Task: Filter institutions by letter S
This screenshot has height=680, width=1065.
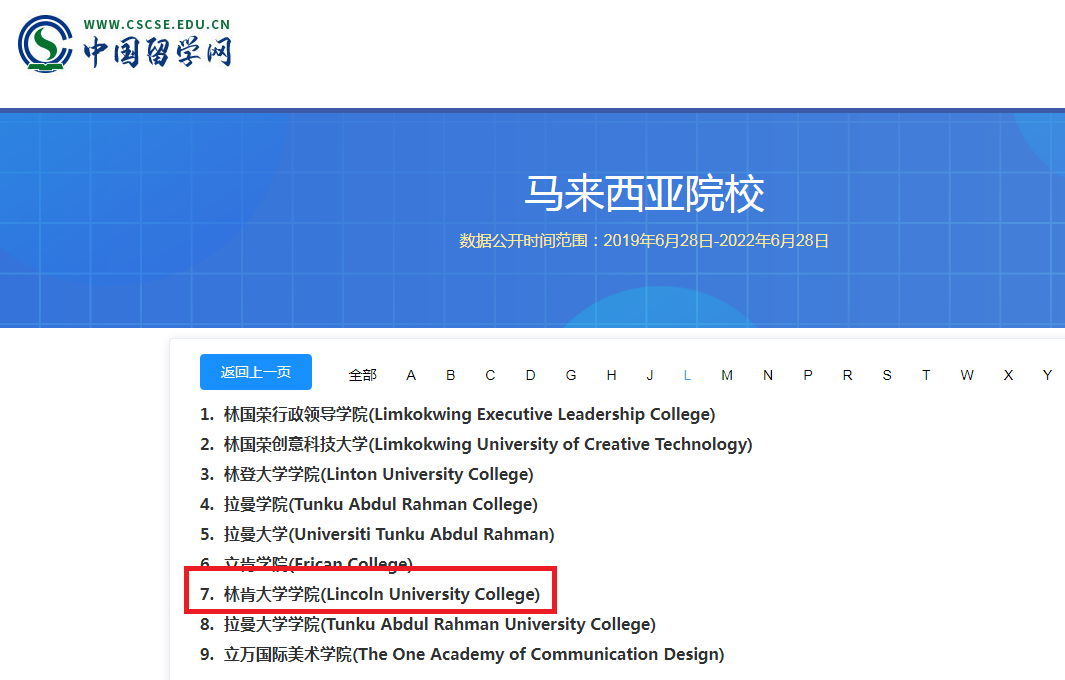Action: pos(887,375)
